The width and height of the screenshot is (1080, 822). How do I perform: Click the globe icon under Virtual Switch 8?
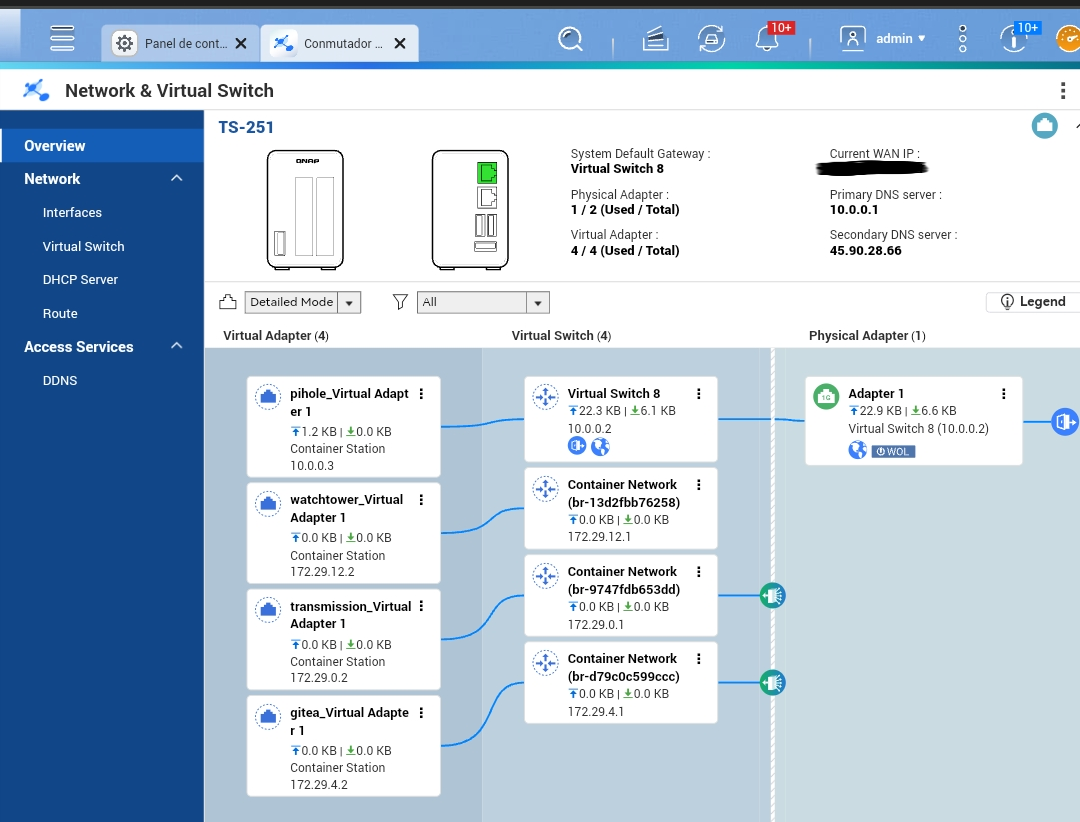600,446
